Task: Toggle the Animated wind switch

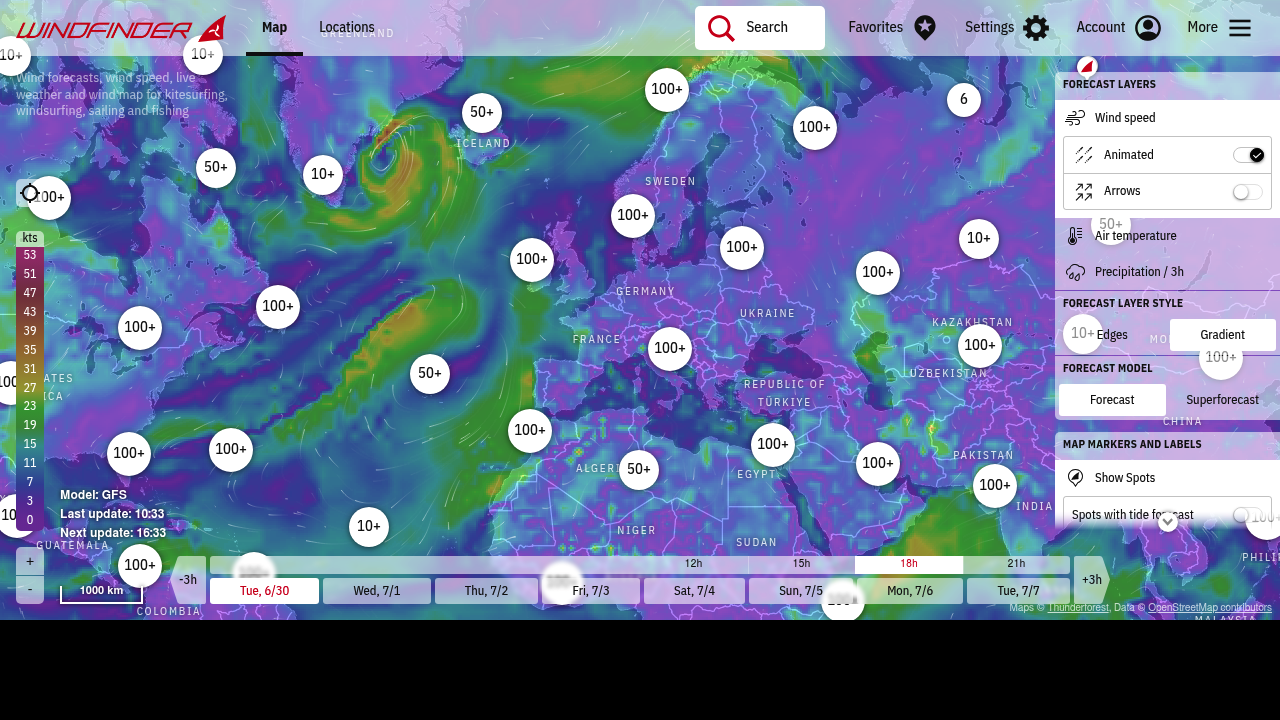Action: point(1248,155)
